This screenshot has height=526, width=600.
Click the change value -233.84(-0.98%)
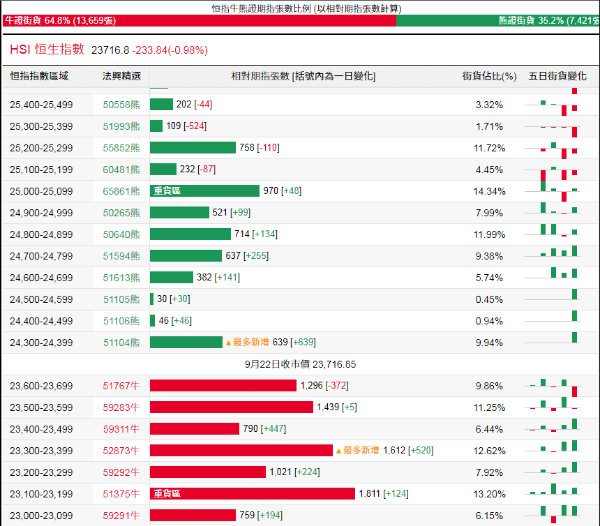point(170,50)
